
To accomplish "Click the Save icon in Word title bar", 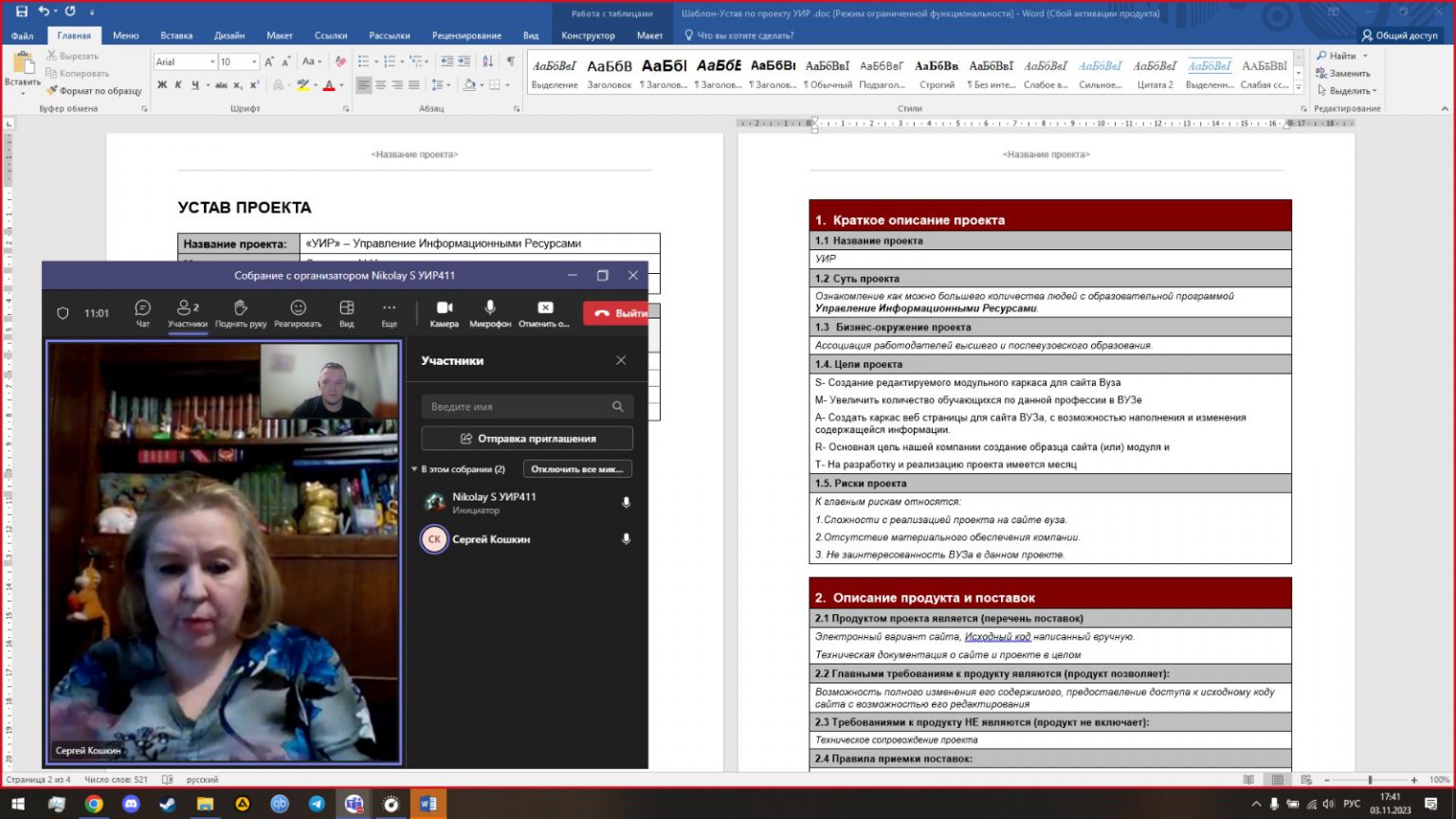I will click(21, 11).
